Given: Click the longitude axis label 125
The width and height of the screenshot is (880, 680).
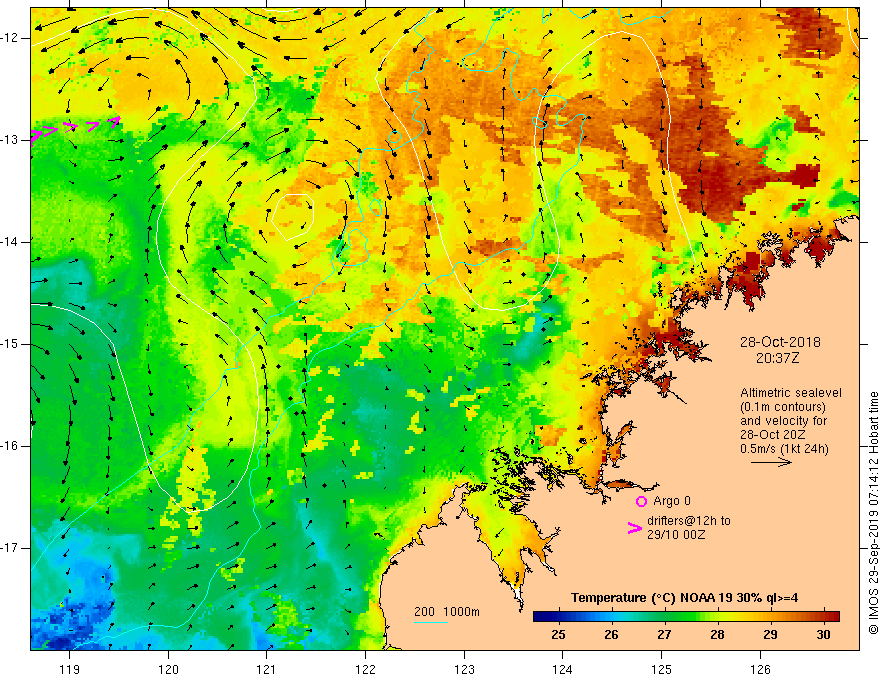Looking at the screenshot, I should pyautogui.click(x=662, y=670).
